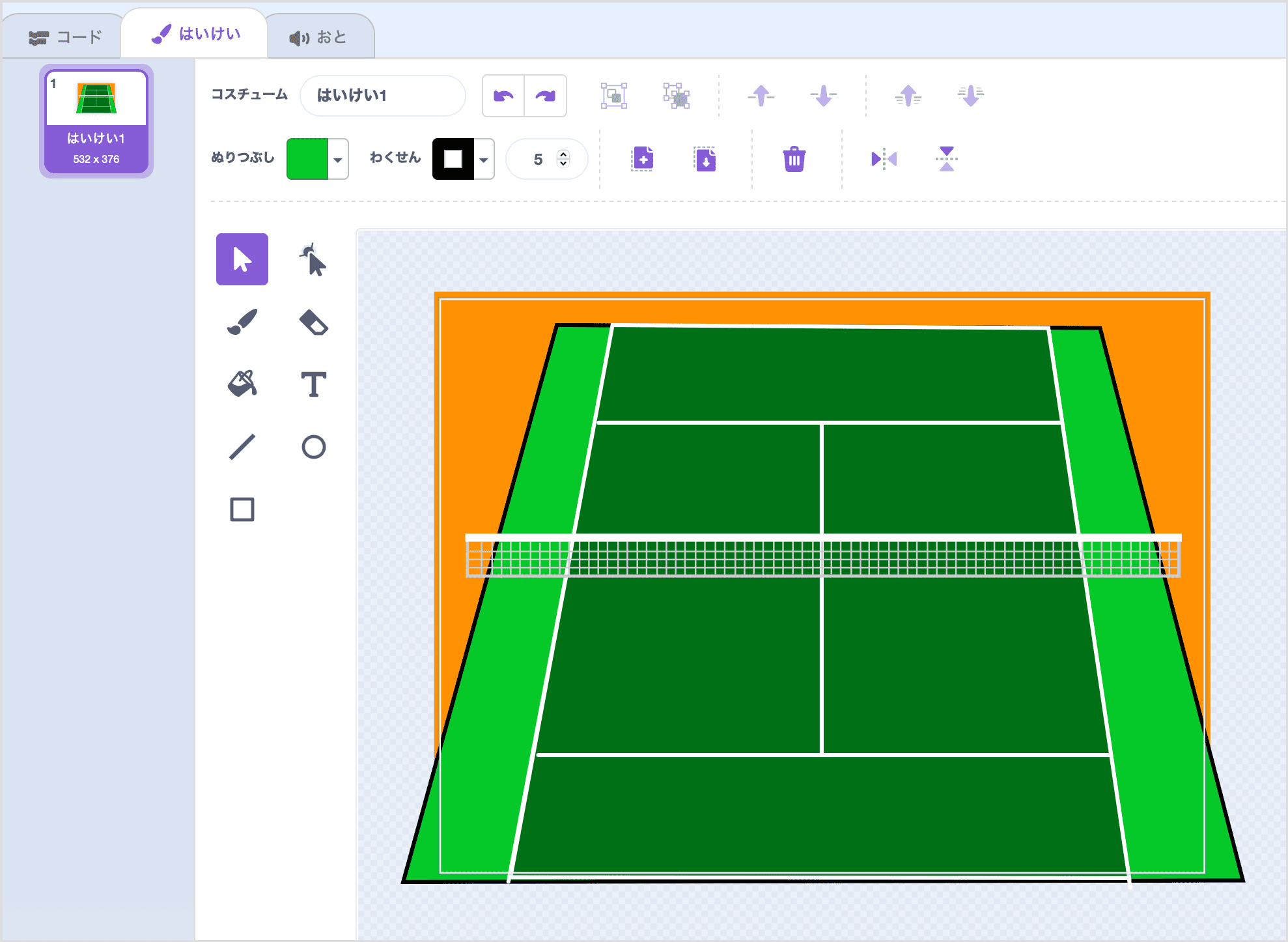
Task: Click the redo arrow button
Action: pos(545,96)
